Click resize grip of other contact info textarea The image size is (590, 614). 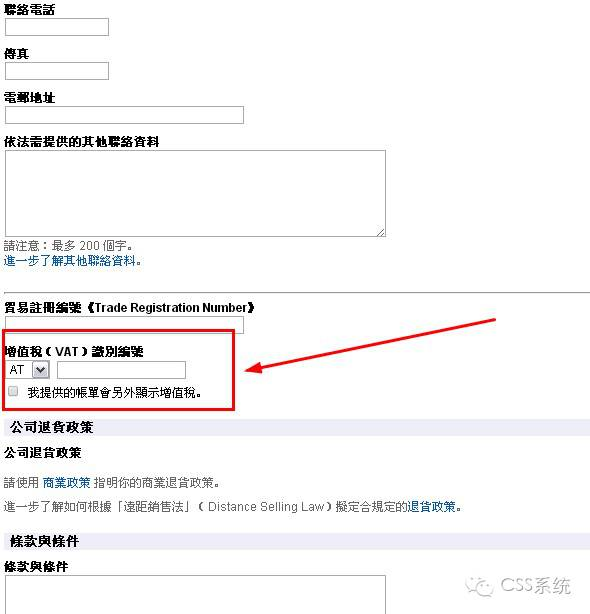[381, 232]
